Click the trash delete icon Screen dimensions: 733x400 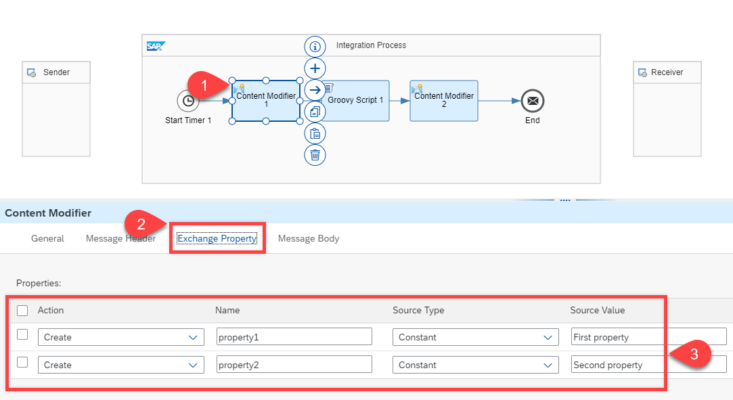[x=315, y=155]
